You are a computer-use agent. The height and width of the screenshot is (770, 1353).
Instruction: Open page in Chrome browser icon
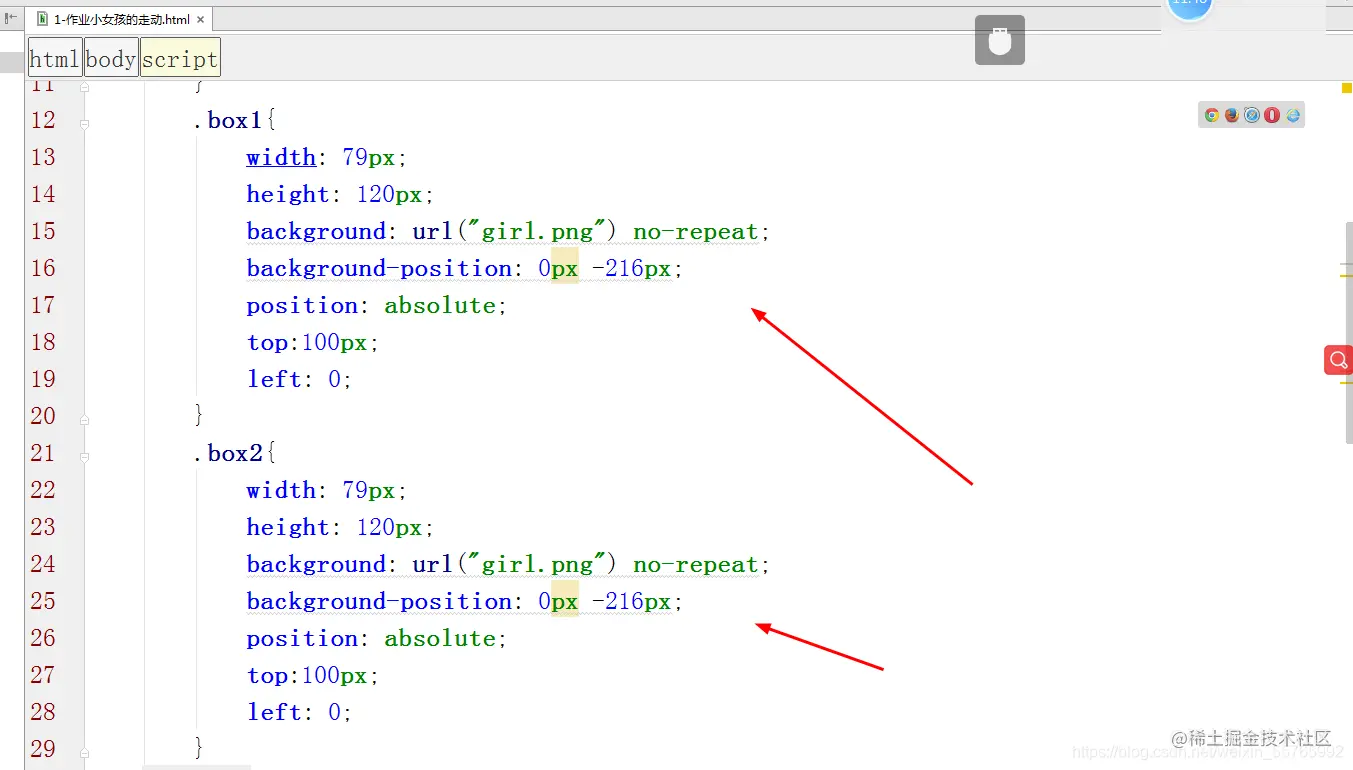click(1212, 115)
